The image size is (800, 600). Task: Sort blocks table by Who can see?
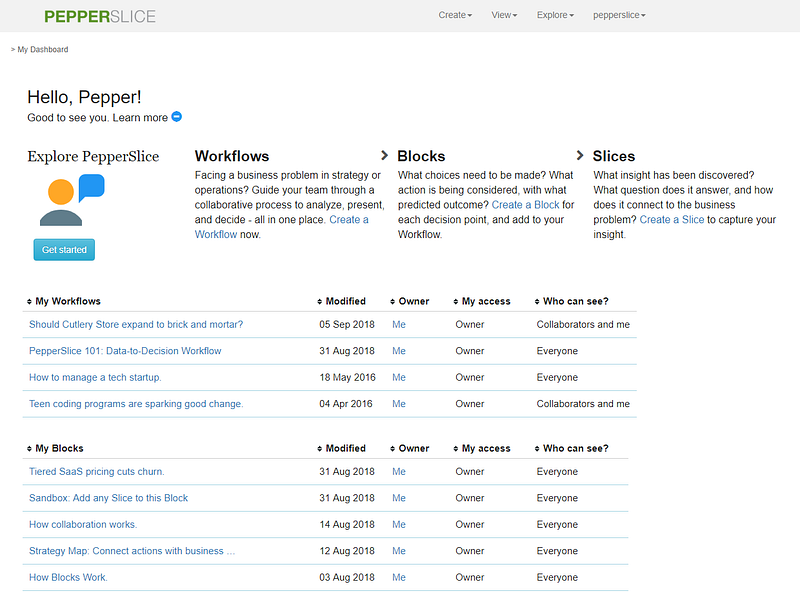click(571, 448)
